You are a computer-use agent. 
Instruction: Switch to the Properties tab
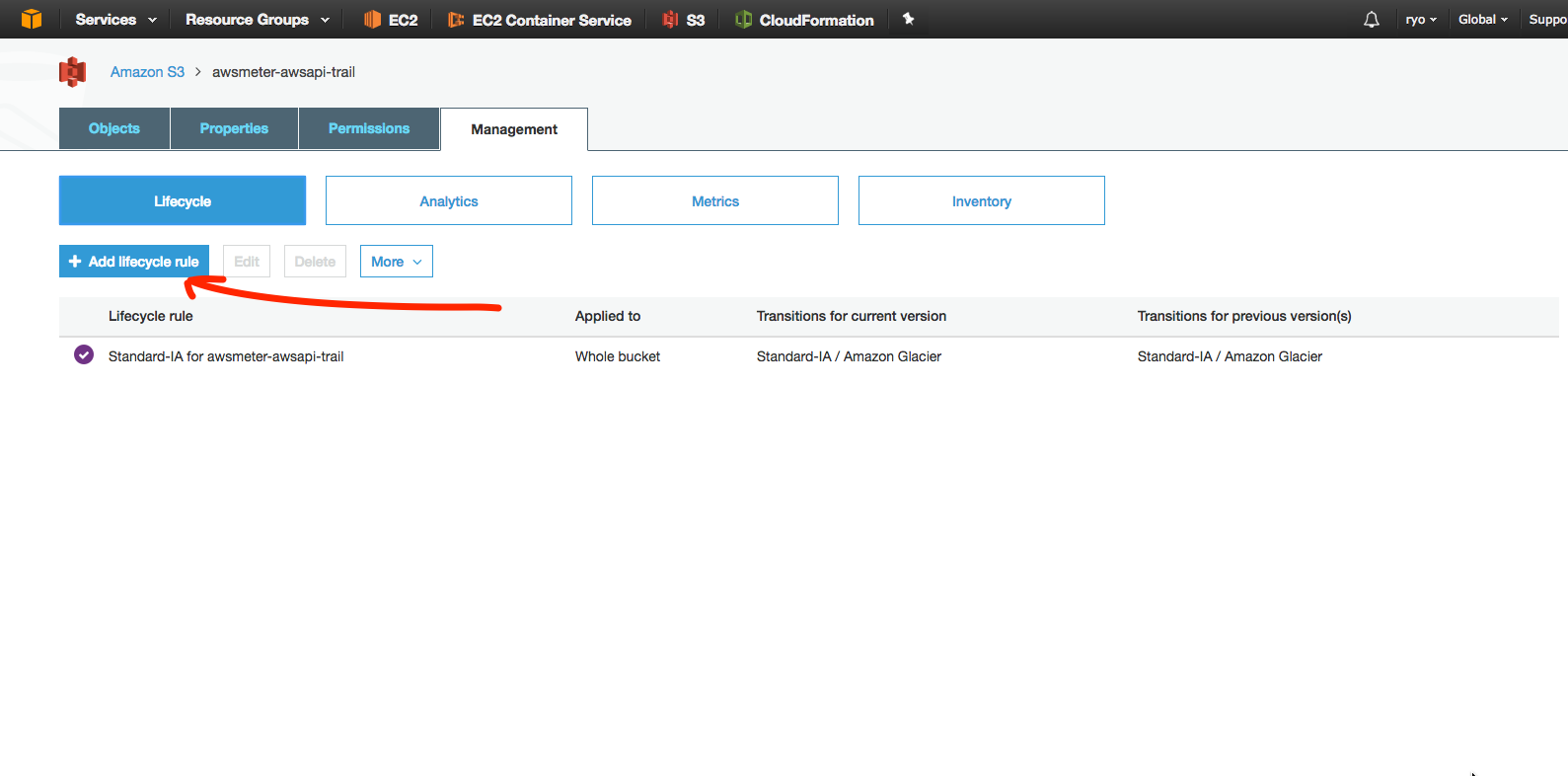click(234, 128)
